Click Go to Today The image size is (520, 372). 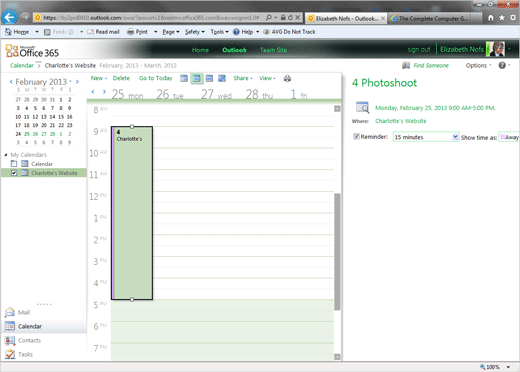click(x=156, y=78)
